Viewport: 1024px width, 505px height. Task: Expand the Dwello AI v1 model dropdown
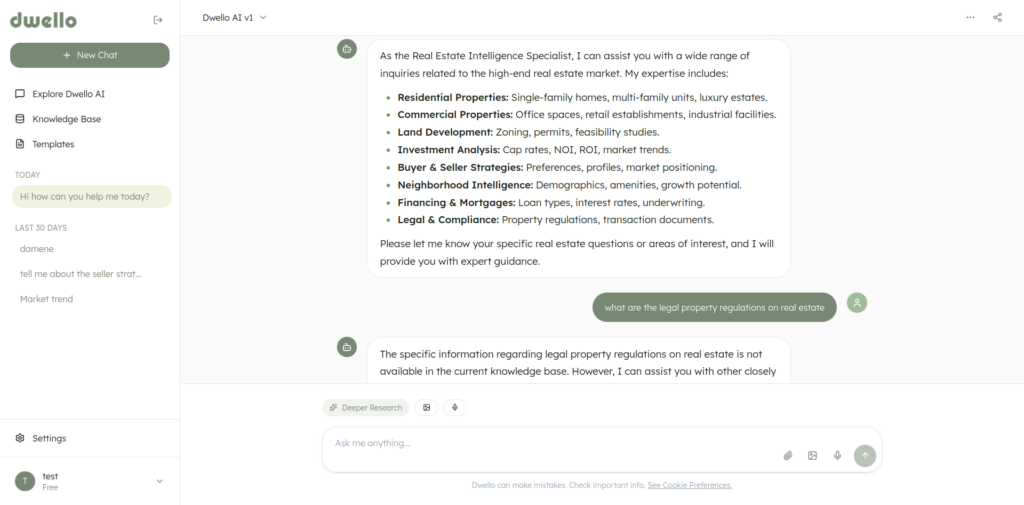click(234, 18)
